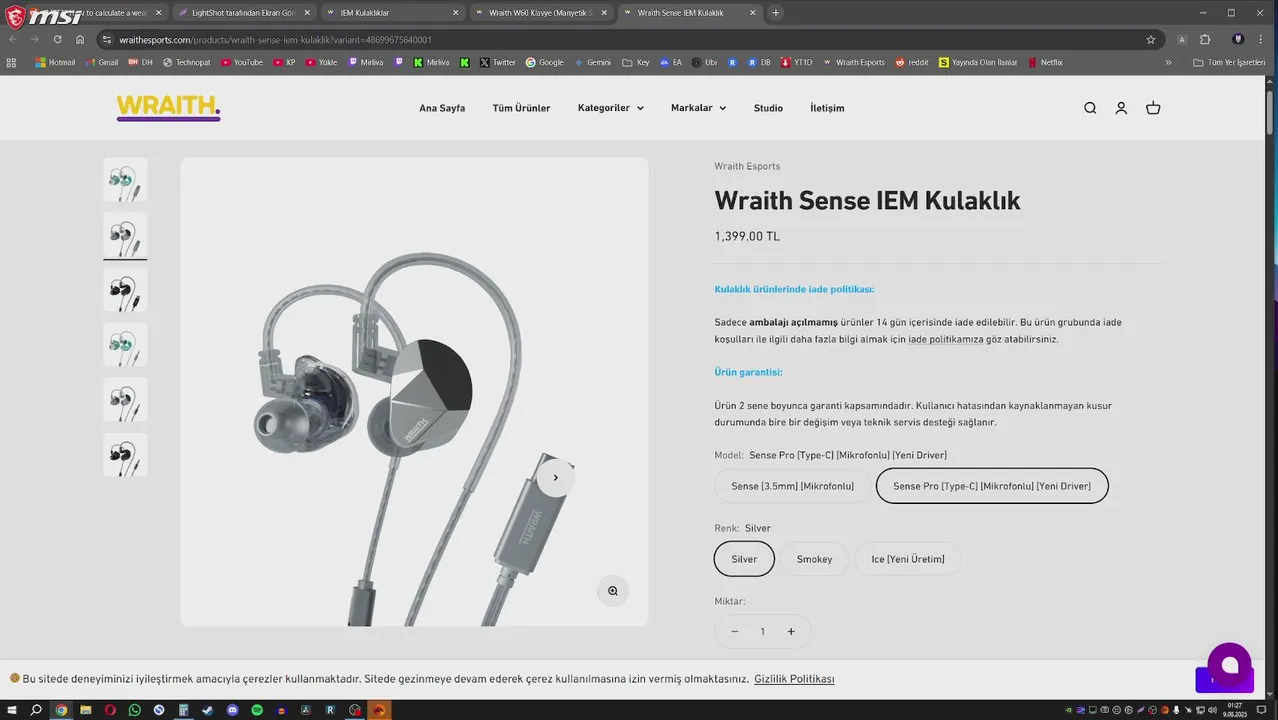The width and height of the screenshot is (1278, 720).
Task: Open Wraith Esports bookmark
Action: 854,62
